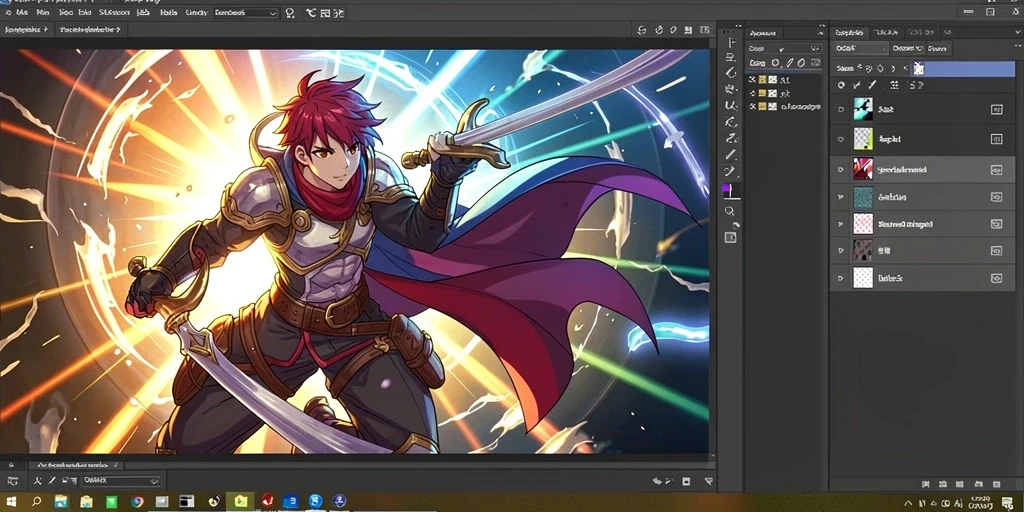Image resolution: width=1024 pixels, height=512 pixels.
Task: Switch to the third tab in the layers panel group
Action: click(921, 31)
